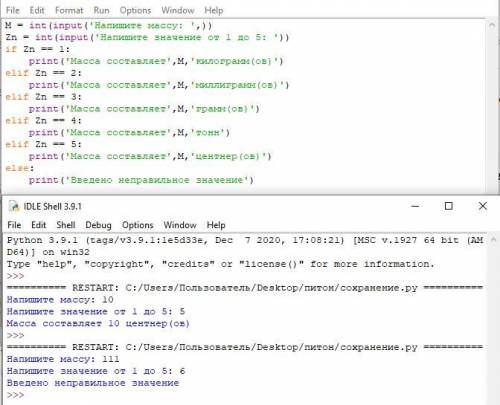Open the Debug menu
This screenshot has width=500, height=405.
(x=98, y=225)
